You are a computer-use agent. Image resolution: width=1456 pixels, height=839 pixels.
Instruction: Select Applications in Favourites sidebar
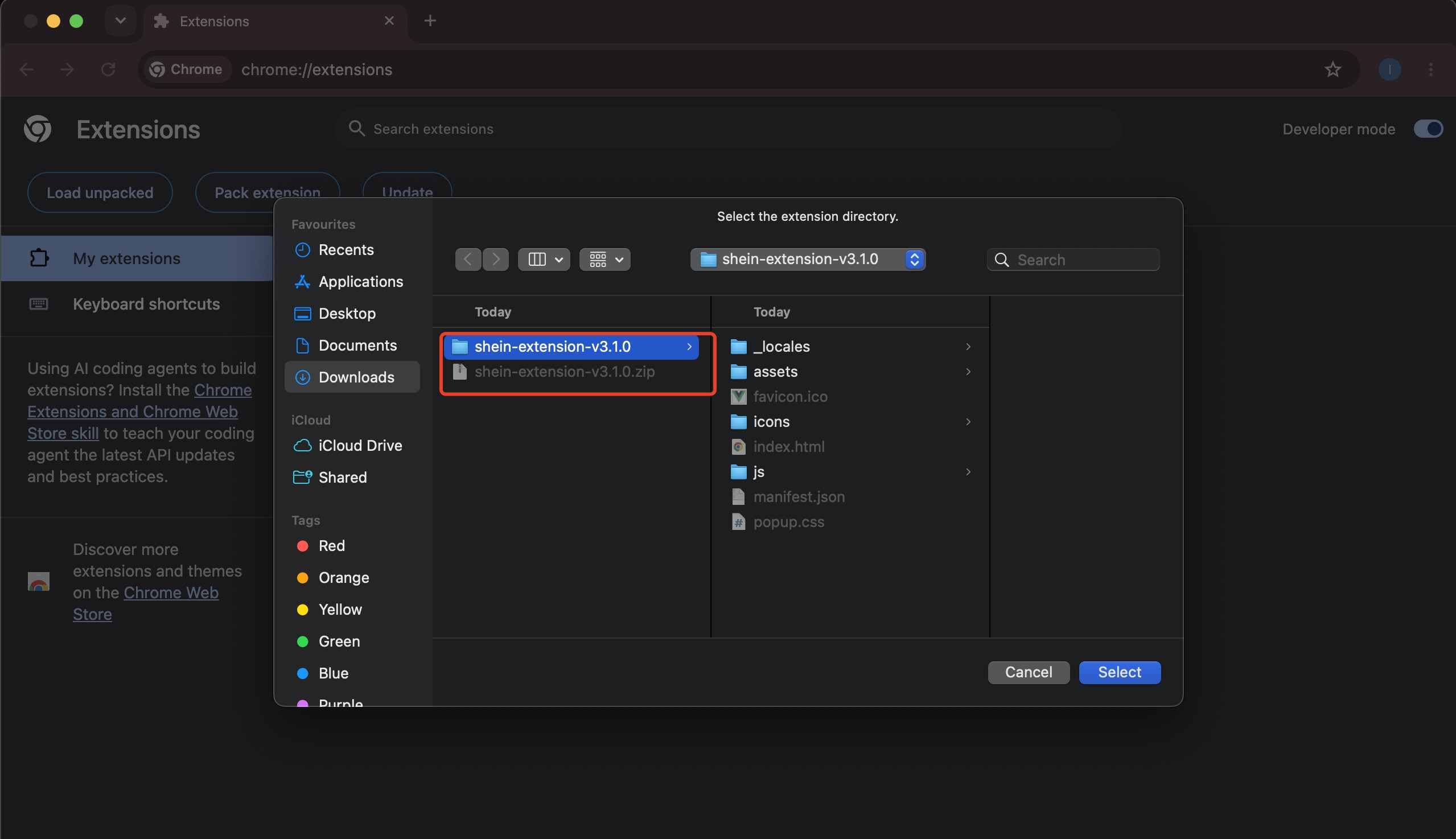(352, 281)
